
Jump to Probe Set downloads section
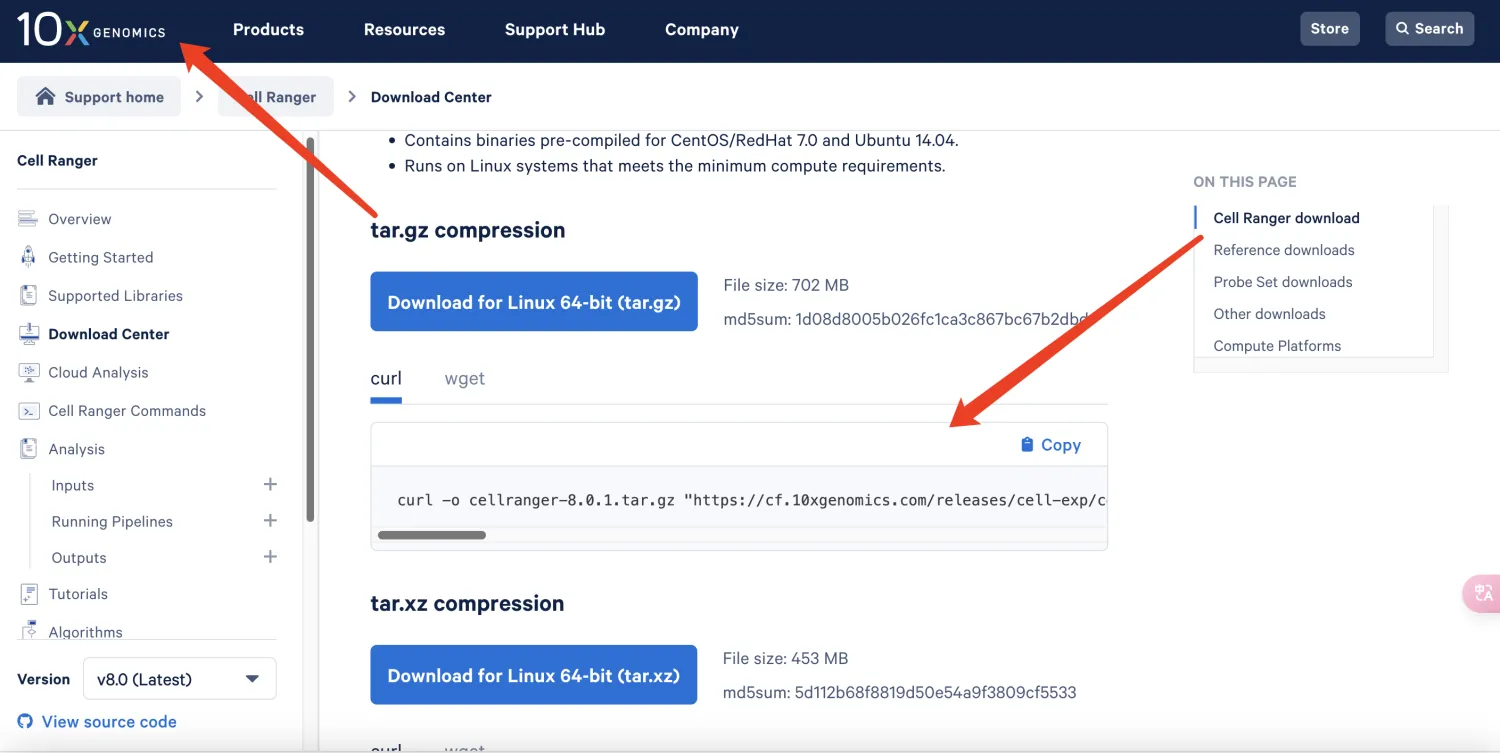click(x=1283, y=282)
